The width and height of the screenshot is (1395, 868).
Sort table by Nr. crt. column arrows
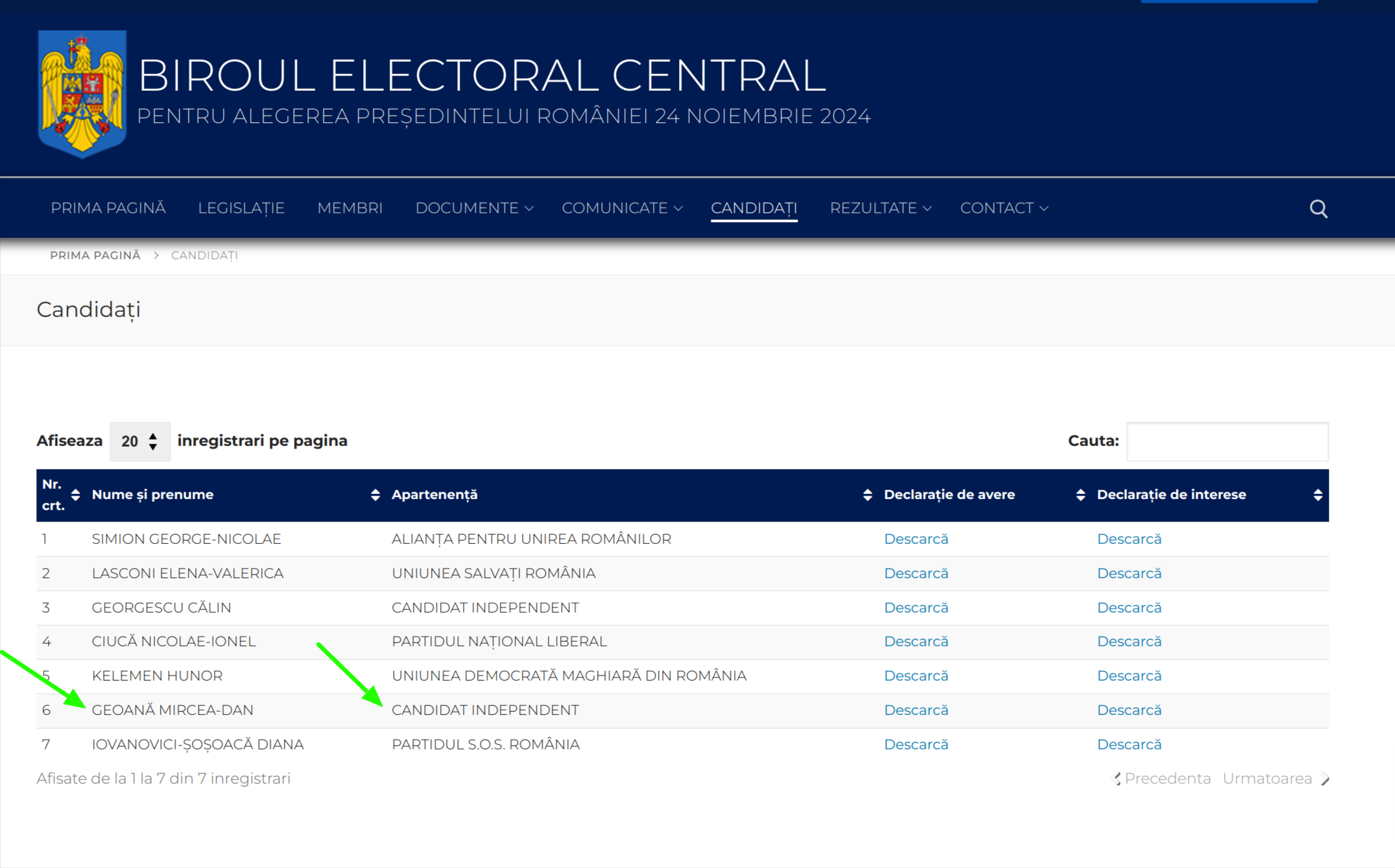coord(75,495)
